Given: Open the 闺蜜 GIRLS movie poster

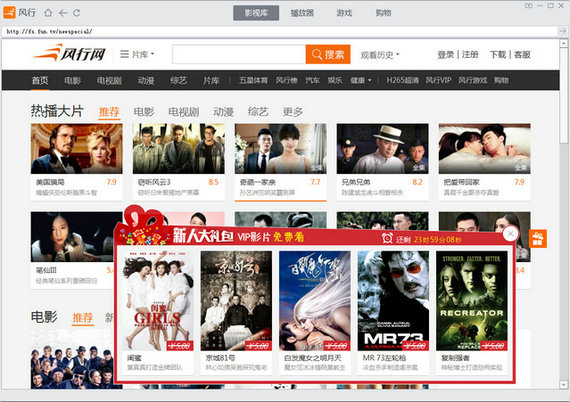Looking at the screenshot, I should pyautogui.click(x=158, y=301).
